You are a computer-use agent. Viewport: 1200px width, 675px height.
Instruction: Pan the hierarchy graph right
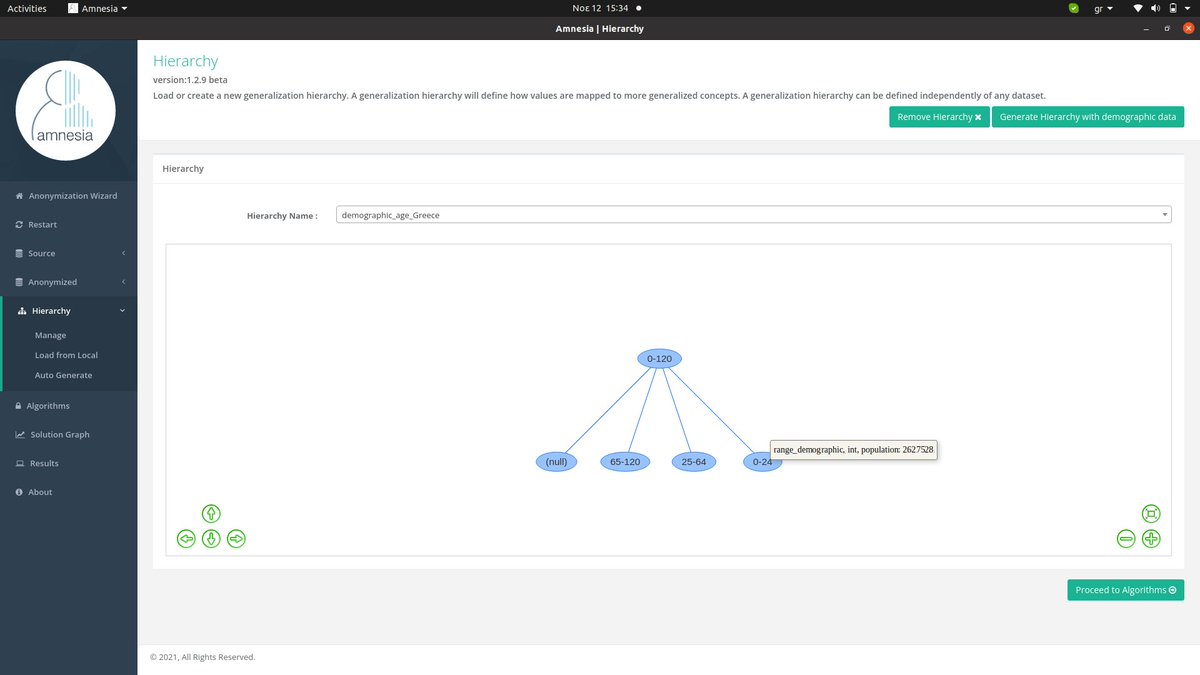point(236,539)
